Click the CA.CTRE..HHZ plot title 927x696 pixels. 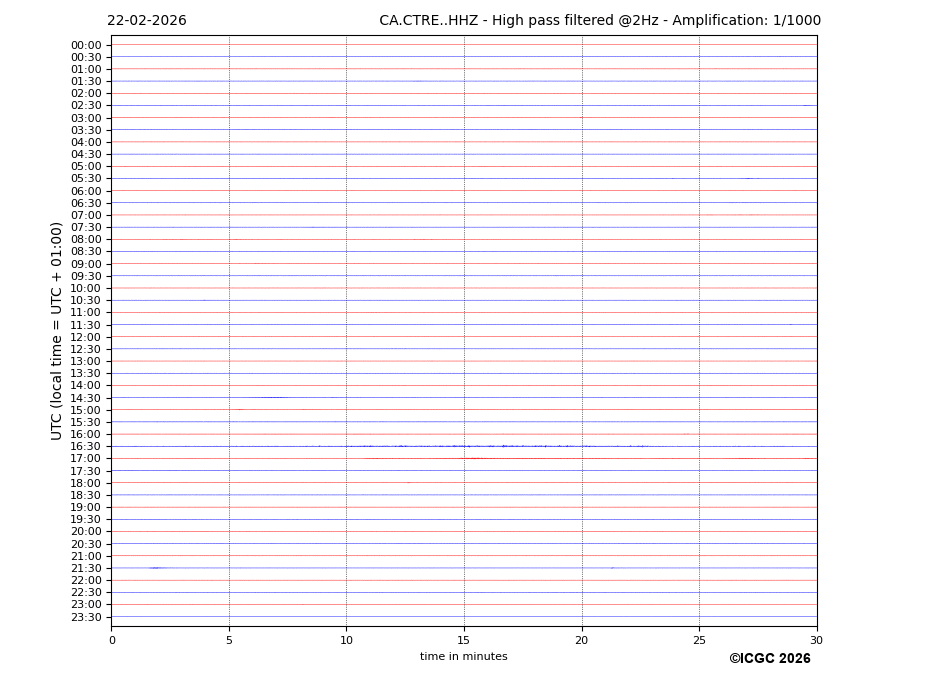coord(599,21)
